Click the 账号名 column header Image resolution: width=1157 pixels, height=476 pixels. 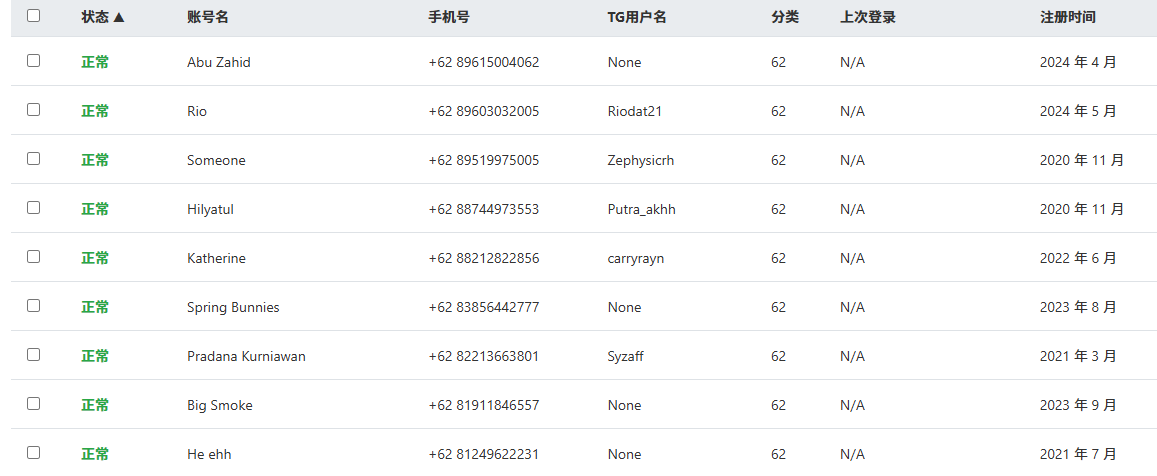(208, 17)
